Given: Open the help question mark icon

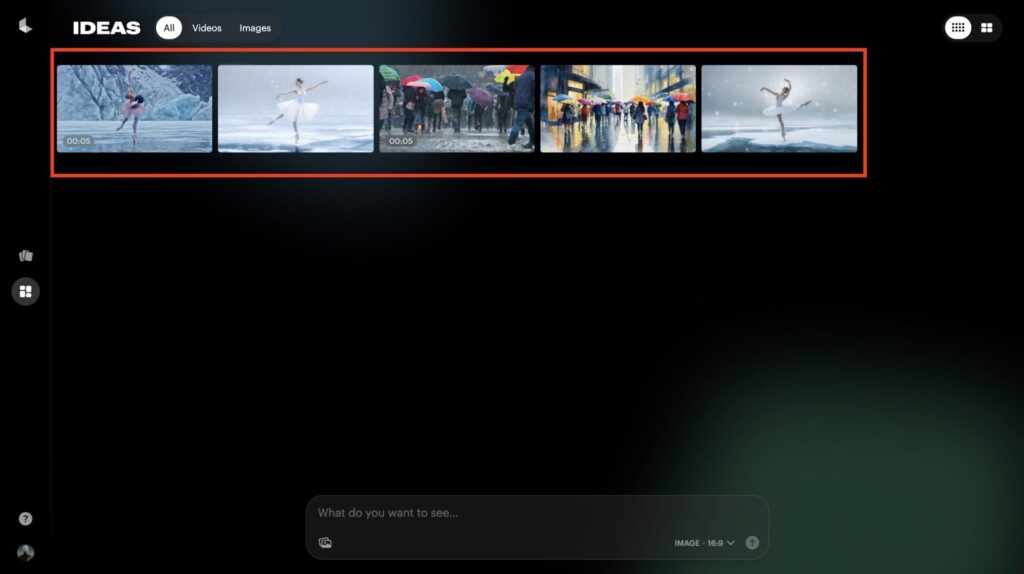Looking at the screenshot, I should tap(25, 519).
